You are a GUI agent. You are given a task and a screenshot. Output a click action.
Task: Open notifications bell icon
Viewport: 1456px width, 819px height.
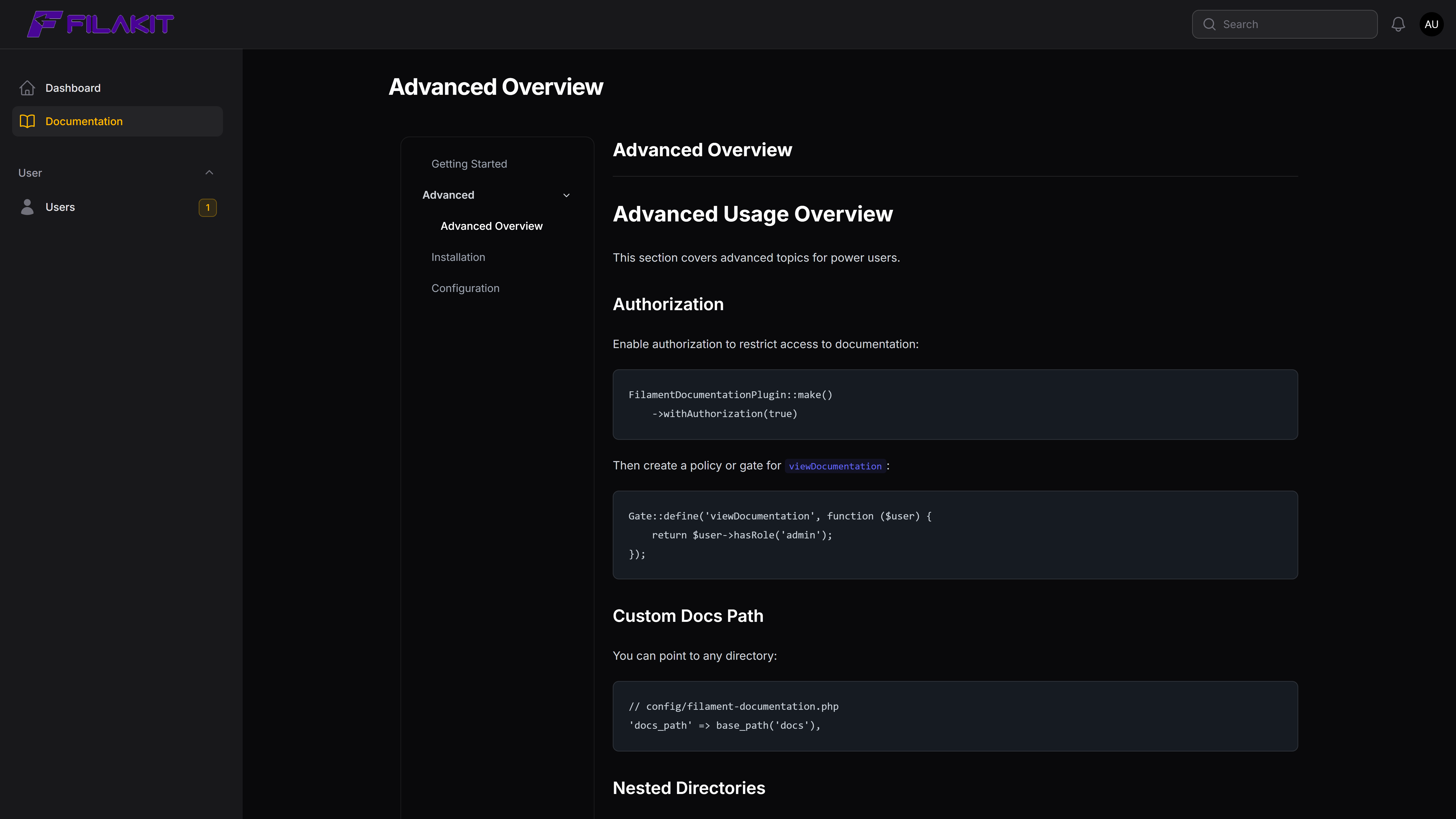pyautogui.click(x=1398, y=24)
